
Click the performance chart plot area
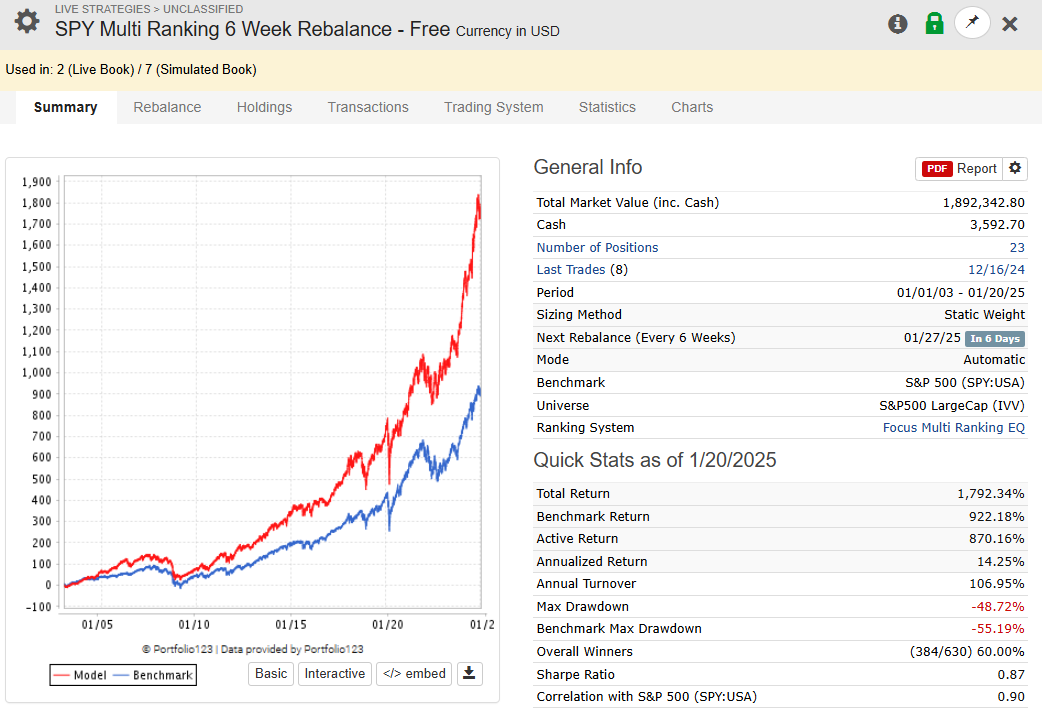(272, 392)
